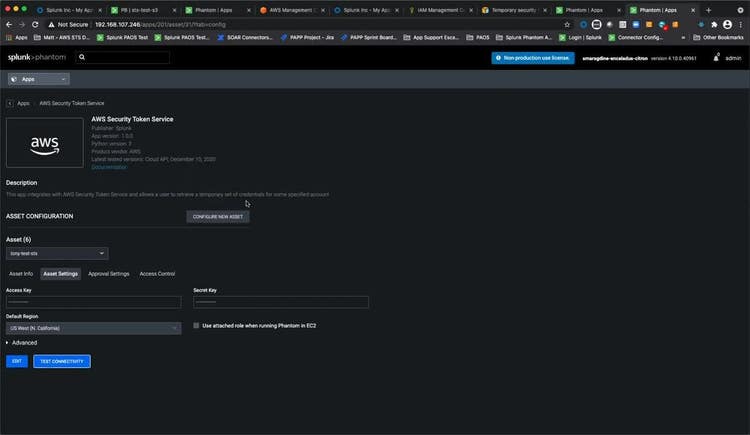Open the Access Control tab
750x435 pixels.
[157, 273]
